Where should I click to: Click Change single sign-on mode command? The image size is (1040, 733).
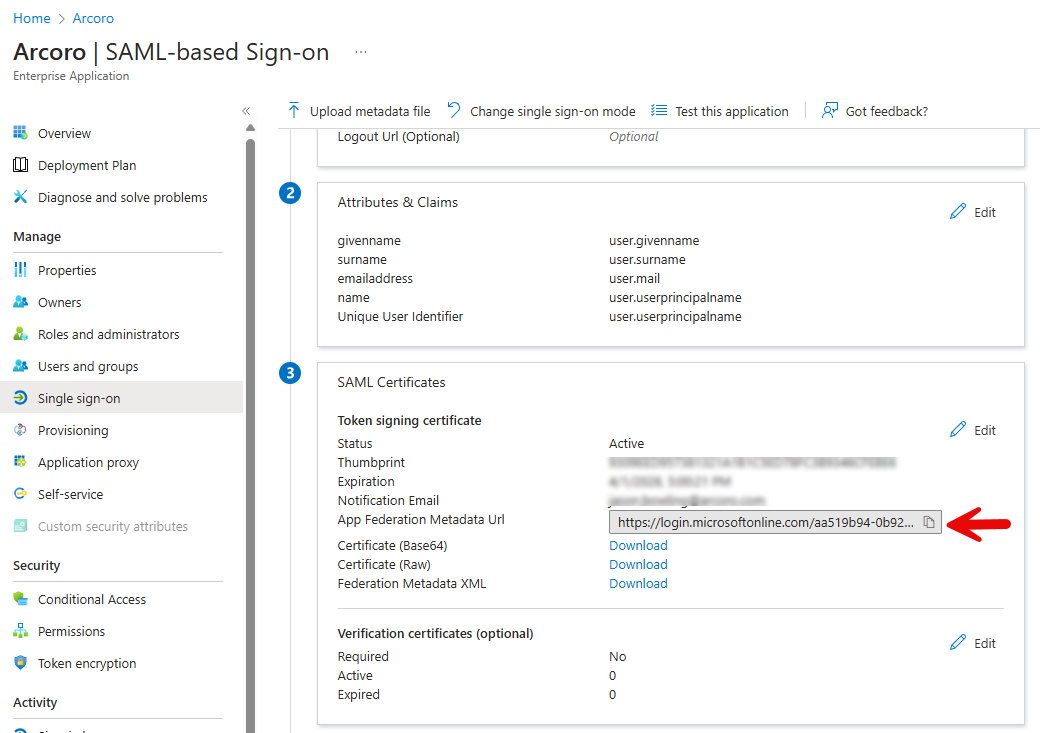coord(541,111)
